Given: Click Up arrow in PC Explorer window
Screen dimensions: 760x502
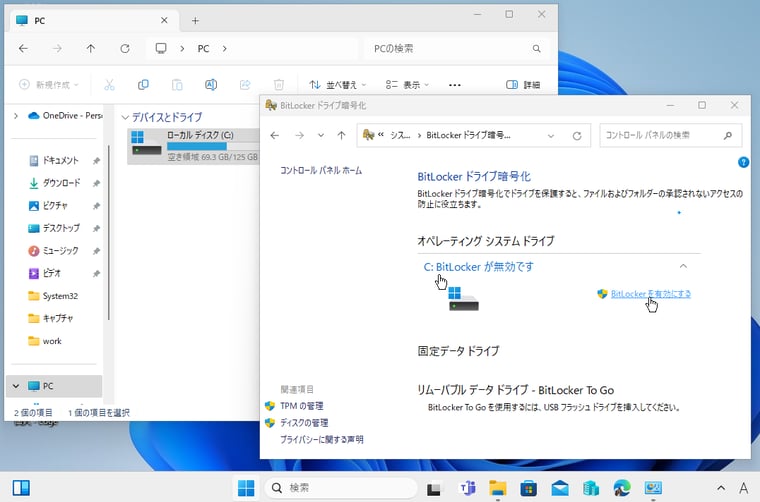Looking at the screenshot, I should tap(91, 48).
